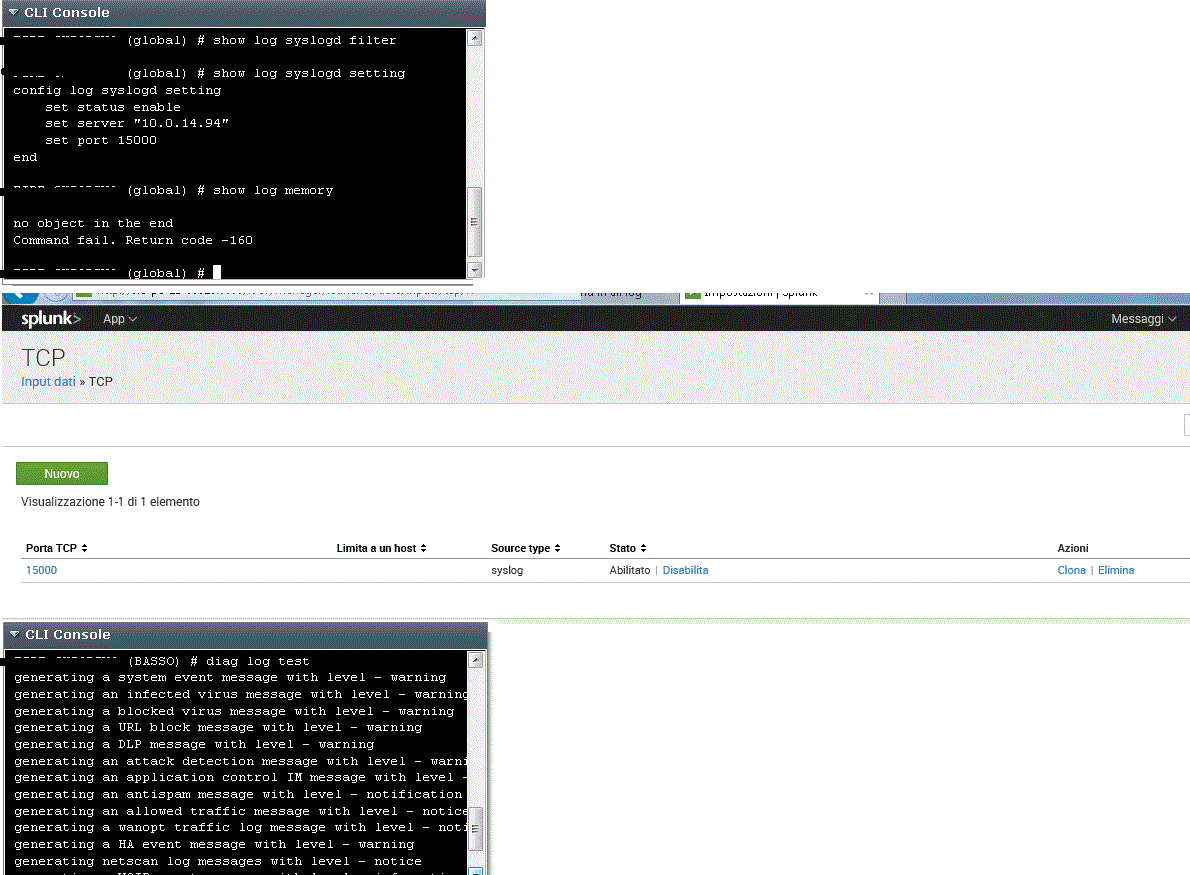Click scrollbar thumb in top CLI Console

pyautogui.click(x=474, y=222)
